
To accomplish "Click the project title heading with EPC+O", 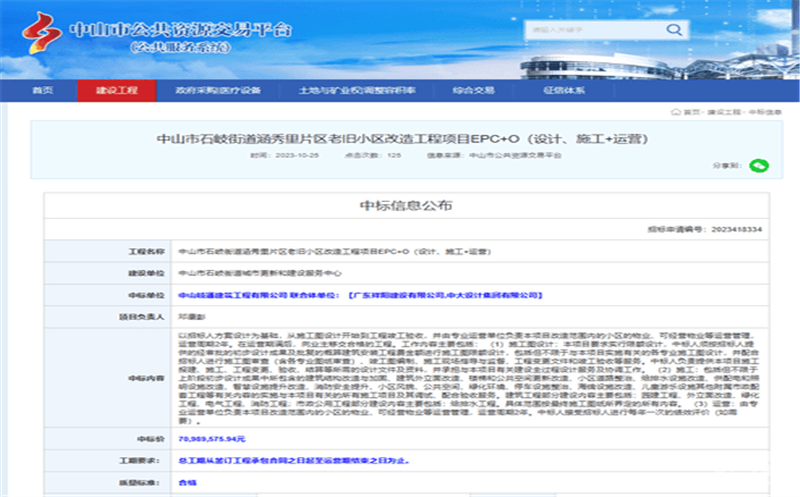I will click(x=401, y=138).
